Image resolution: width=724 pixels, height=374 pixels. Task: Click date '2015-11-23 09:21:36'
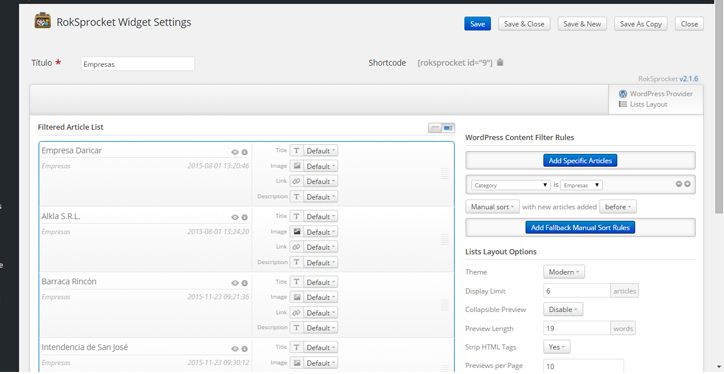[218, 297]
